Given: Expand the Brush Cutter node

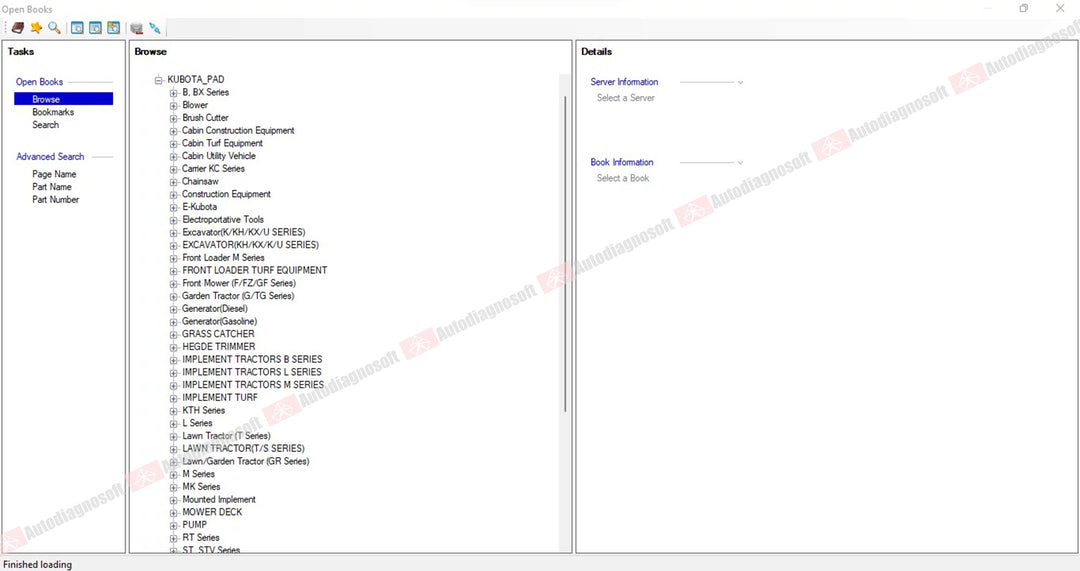Looking at the screenshot, I should point(174,118).
